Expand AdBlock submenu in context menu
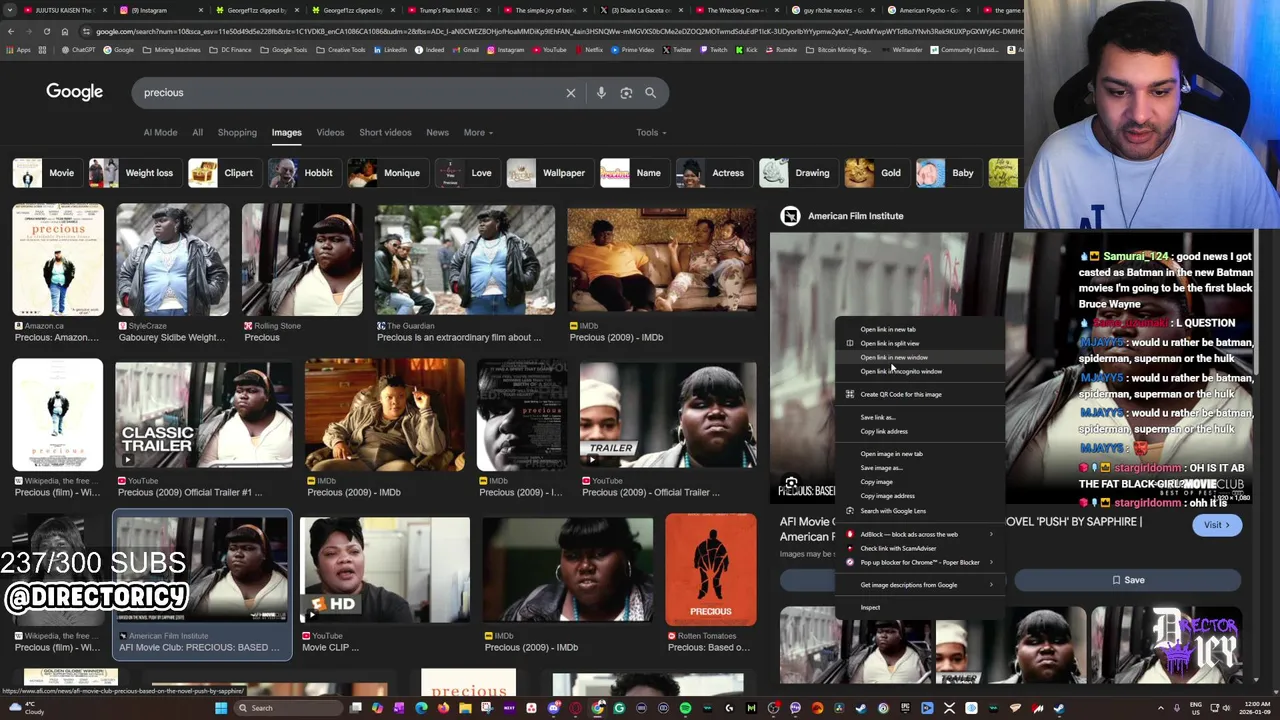 click(920, 534)
